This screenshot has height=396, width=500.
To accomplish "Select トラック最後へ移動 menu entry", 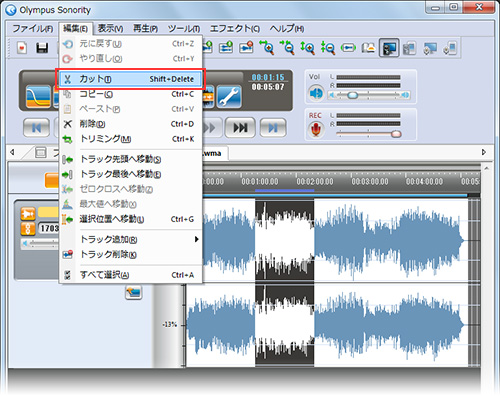I will click(131, 174).
